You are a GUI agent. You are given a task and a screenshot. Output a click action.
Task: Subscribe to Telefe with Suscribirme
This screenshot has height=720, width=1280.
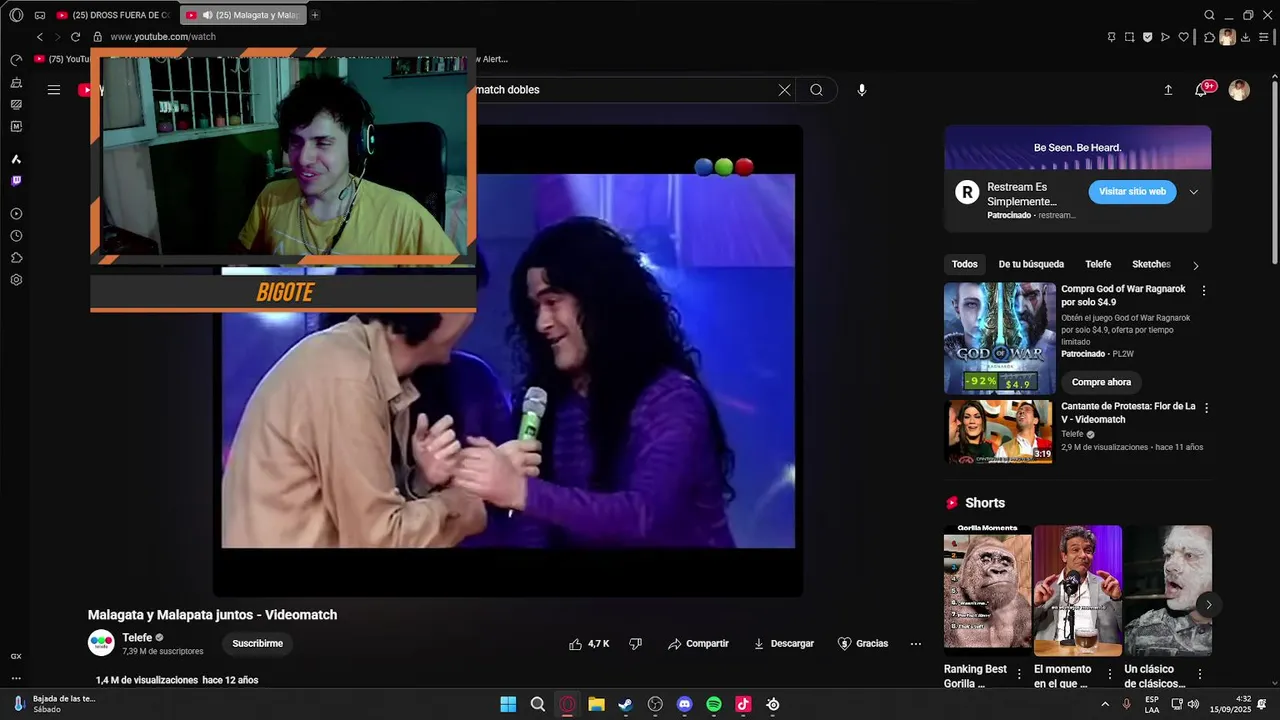(x=258, y=644)
